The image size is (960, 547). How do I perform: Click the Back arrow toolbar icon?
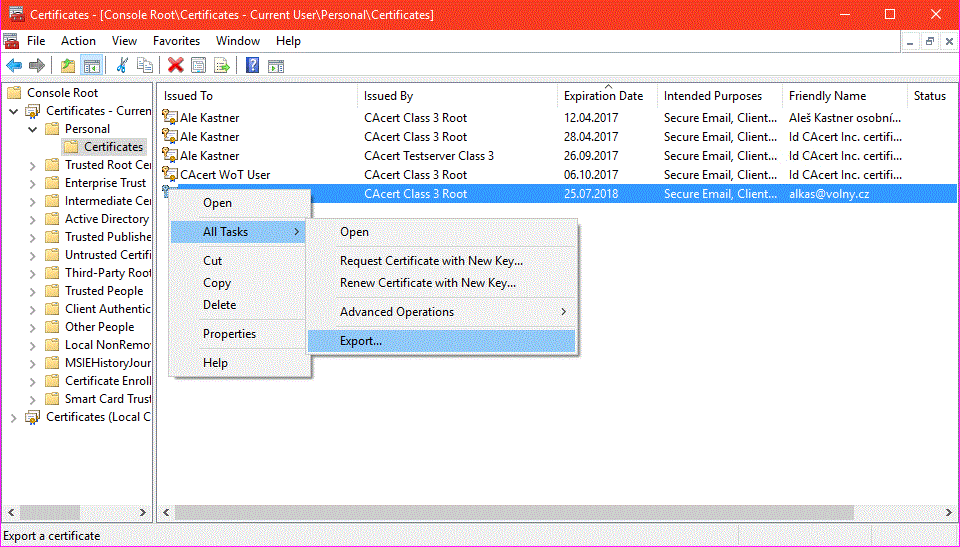pos(14,65)
